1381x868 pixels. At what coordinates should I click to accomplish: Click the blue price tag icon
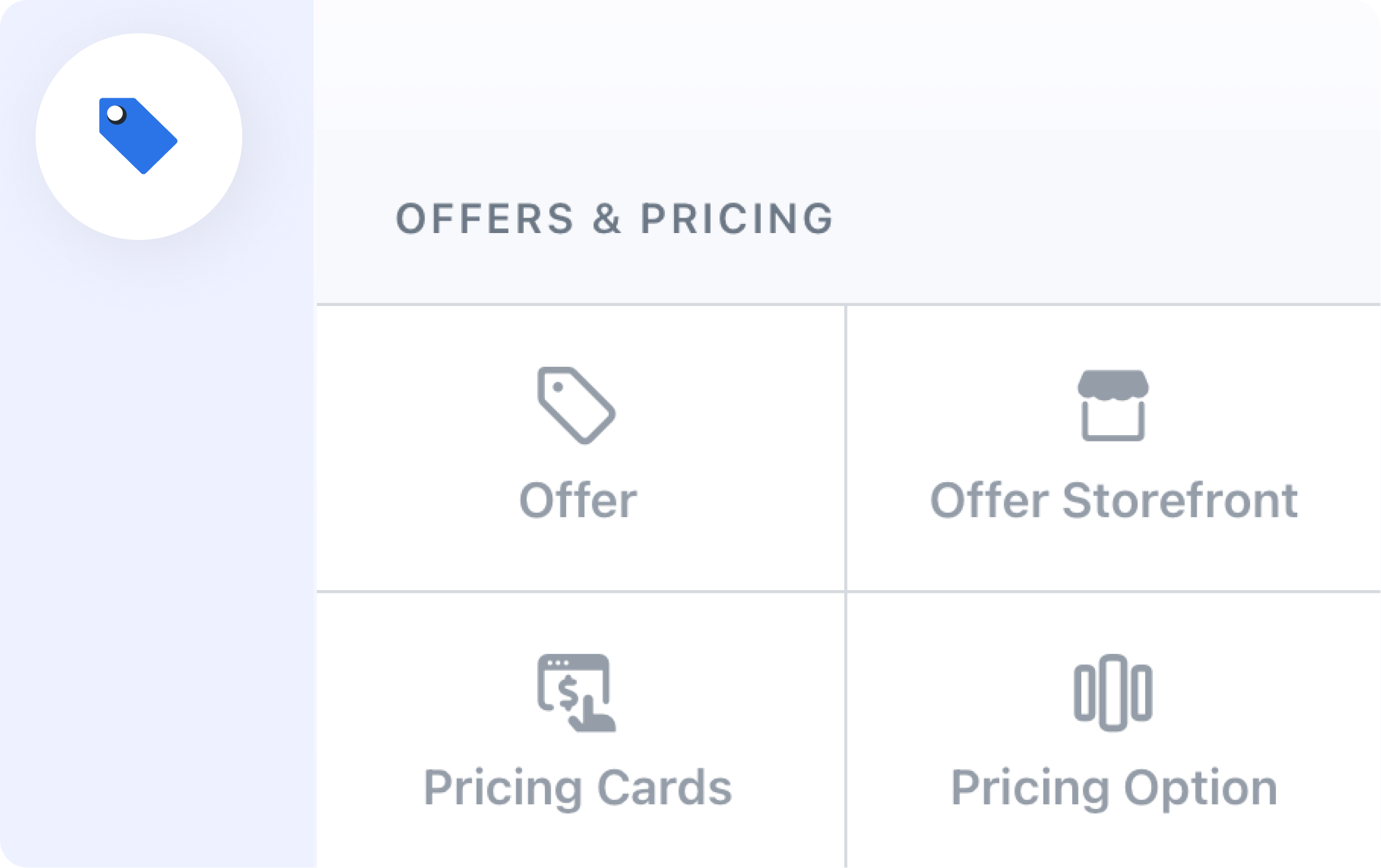[x=138, y=136]
